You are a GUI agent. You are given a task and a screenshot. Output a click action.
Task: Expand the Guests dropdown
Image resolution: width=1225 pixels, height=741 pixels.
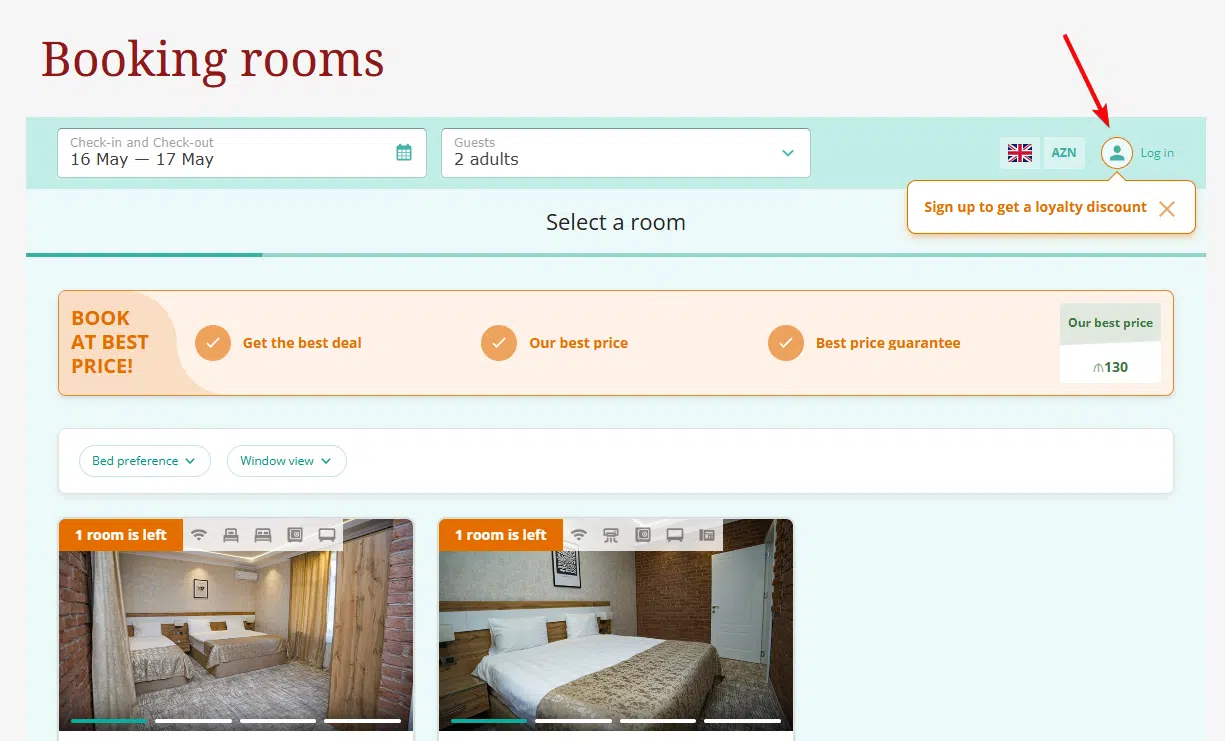point(626,153)
